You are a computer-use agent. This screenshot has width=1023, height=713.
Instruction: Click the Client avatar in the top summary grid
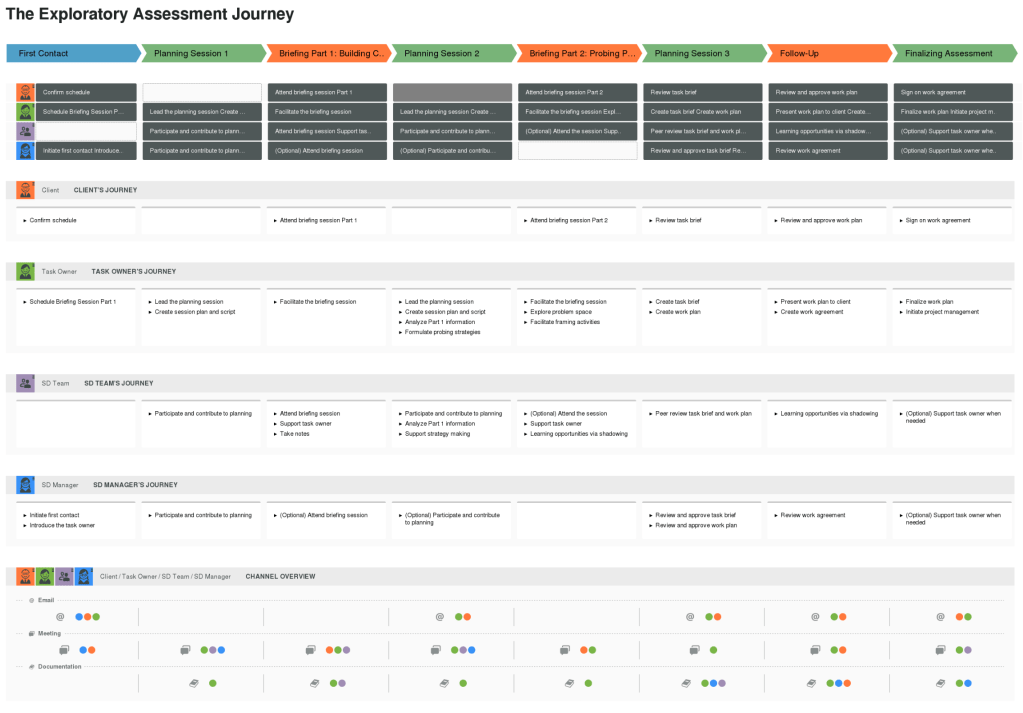[x=25, y=92]
